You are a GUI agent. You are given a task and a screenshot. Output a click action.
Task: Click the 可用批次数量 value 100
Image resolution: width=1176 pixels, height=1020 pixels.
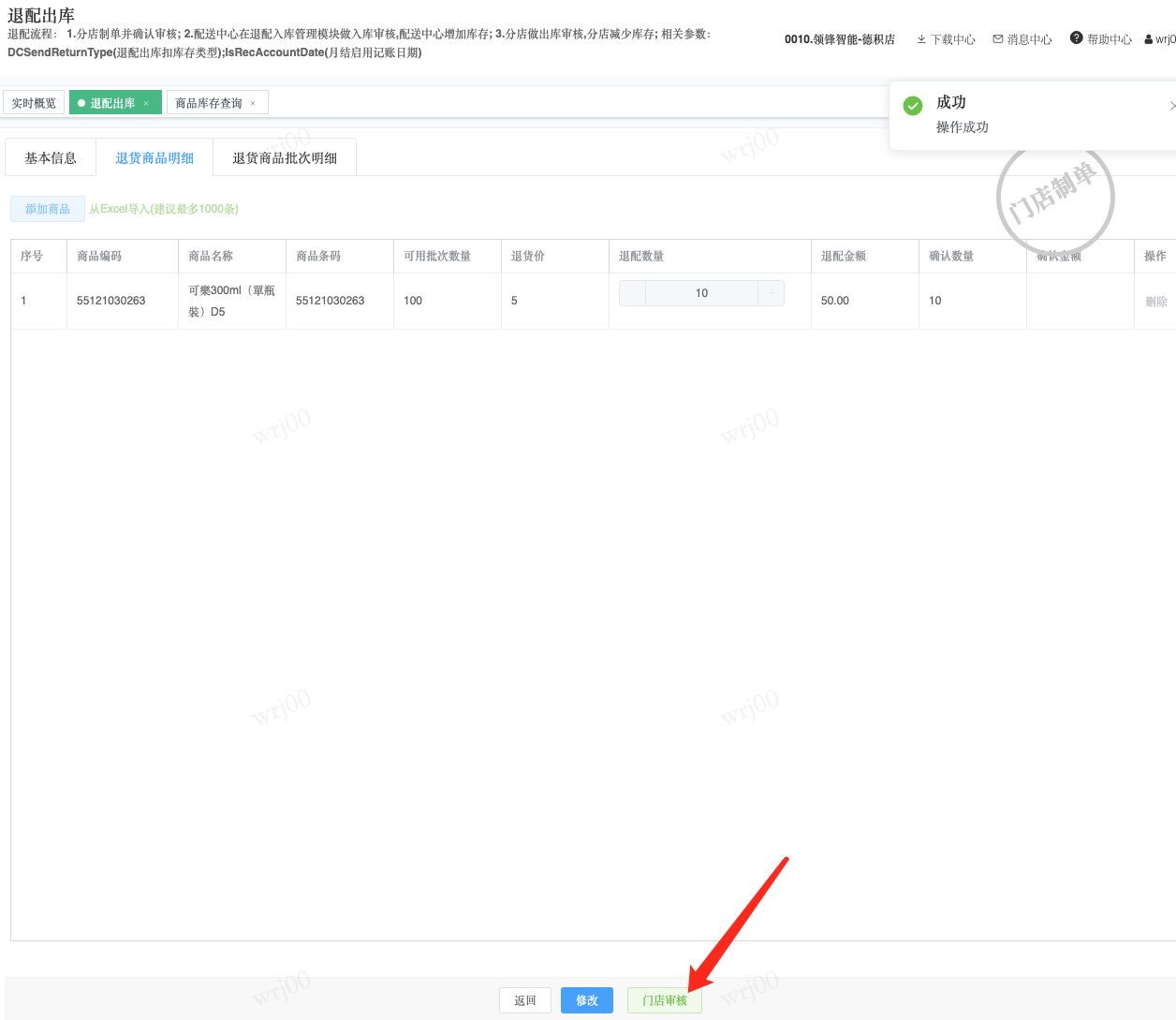413,301
